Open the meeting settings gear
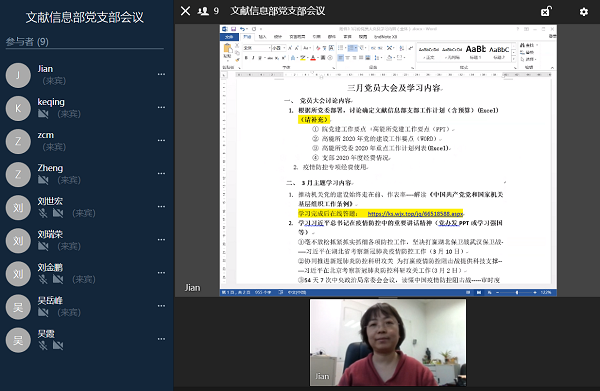The width and height of the screenshot is (600, 391). coord(584,12)
